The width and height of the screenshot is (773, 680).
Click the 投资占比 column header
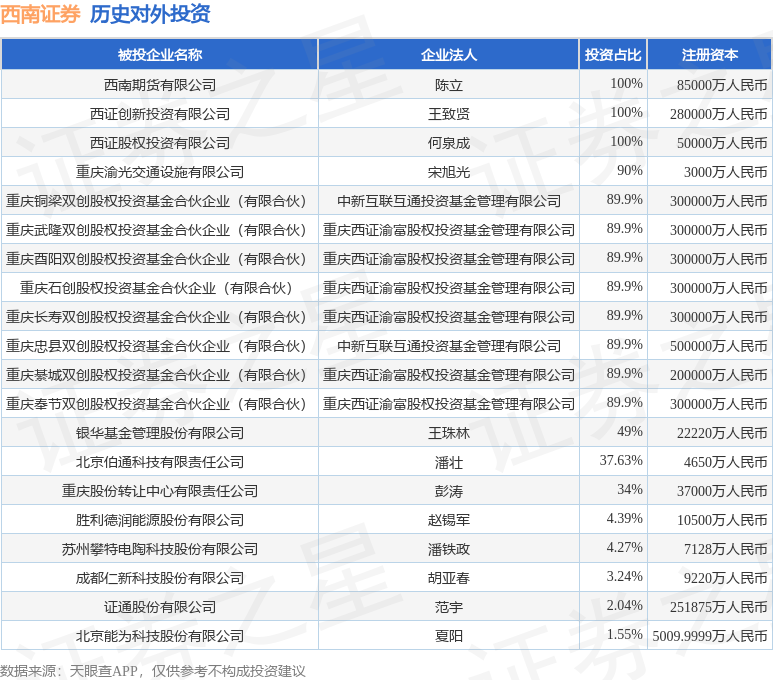pyautogui.click(x=613, y=54)
